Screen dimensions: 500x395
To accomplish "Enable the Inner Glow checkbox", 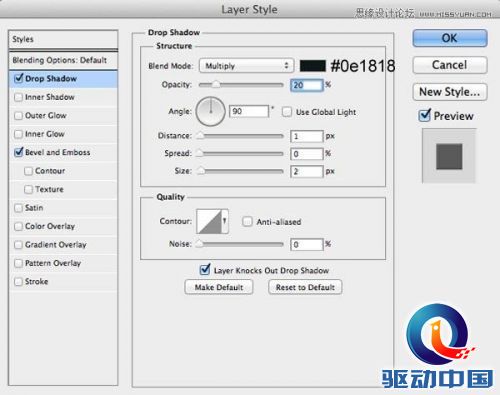I will pos(18,134).
